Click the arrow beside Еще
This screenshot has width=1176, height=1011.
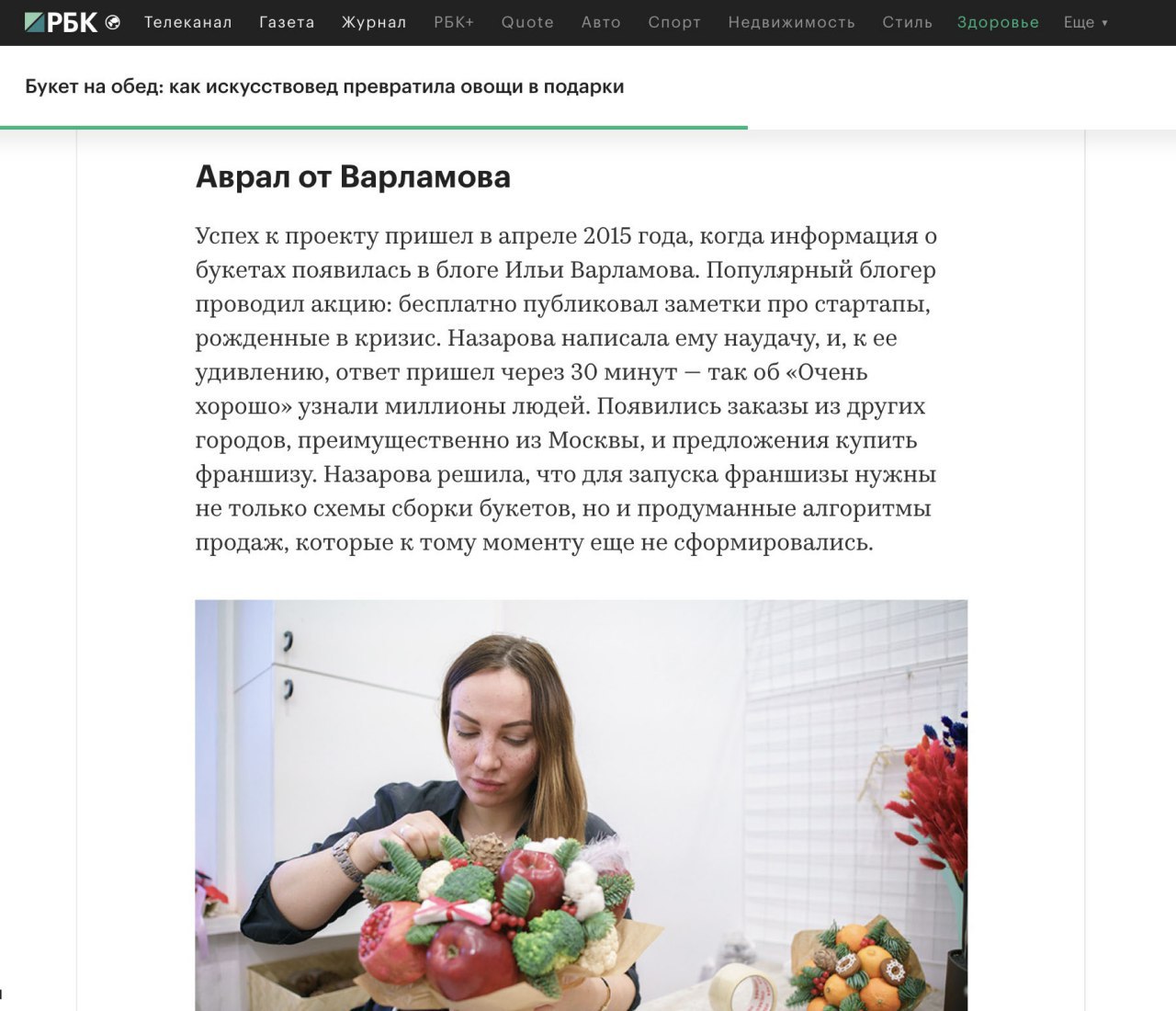[x=1104, y=23]
